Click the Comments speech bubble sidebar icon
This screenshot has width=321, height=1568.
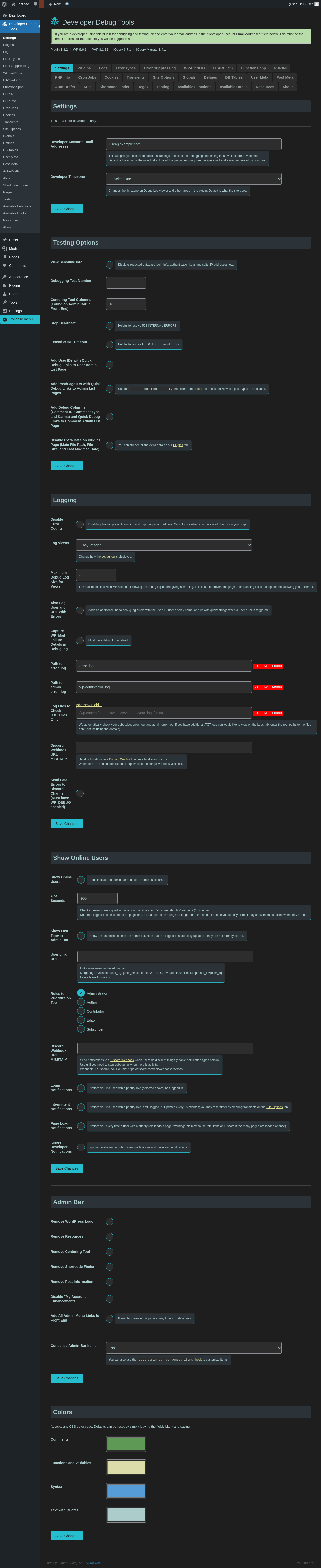click(4, 265)
